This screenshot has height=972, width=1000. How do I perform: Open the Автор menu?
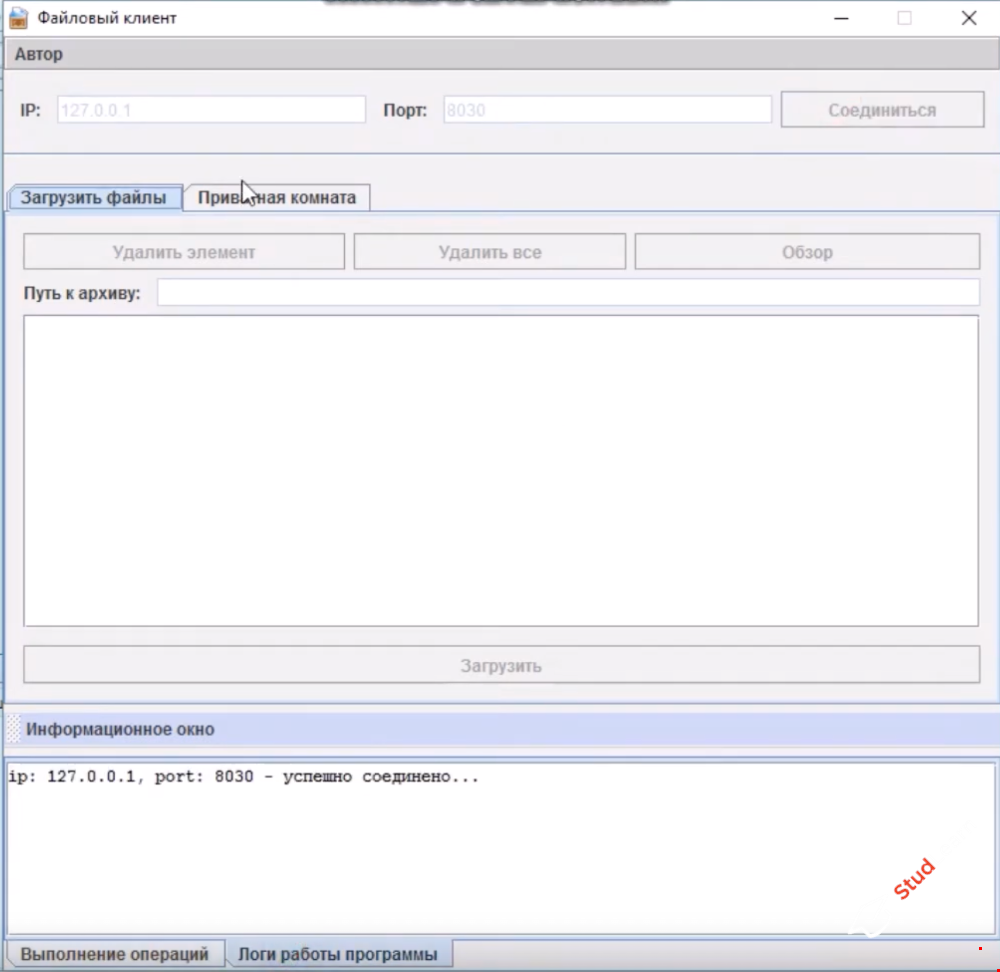[x=39, y=54]
